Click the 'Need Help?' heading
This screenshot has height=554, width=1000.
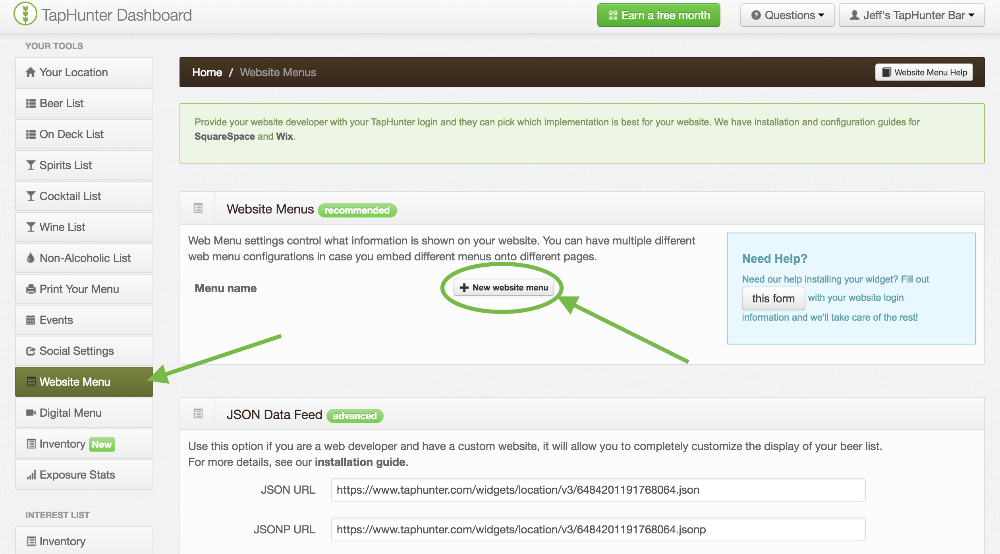[774, 259]
